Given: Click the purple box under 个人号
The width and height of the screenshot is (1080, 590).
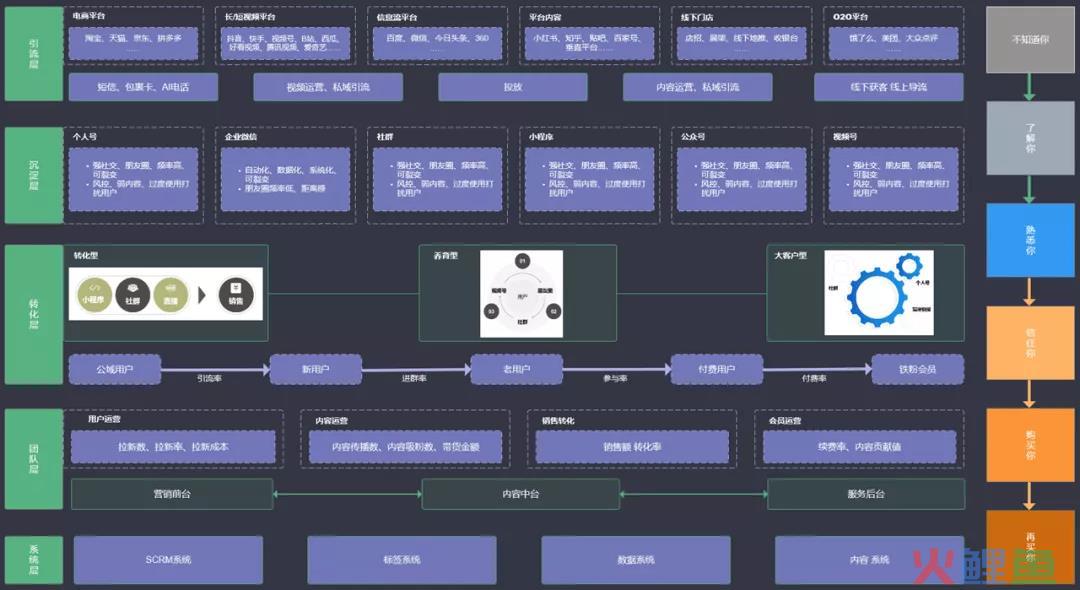Looking at the screenshot, I should coord(134,179).
